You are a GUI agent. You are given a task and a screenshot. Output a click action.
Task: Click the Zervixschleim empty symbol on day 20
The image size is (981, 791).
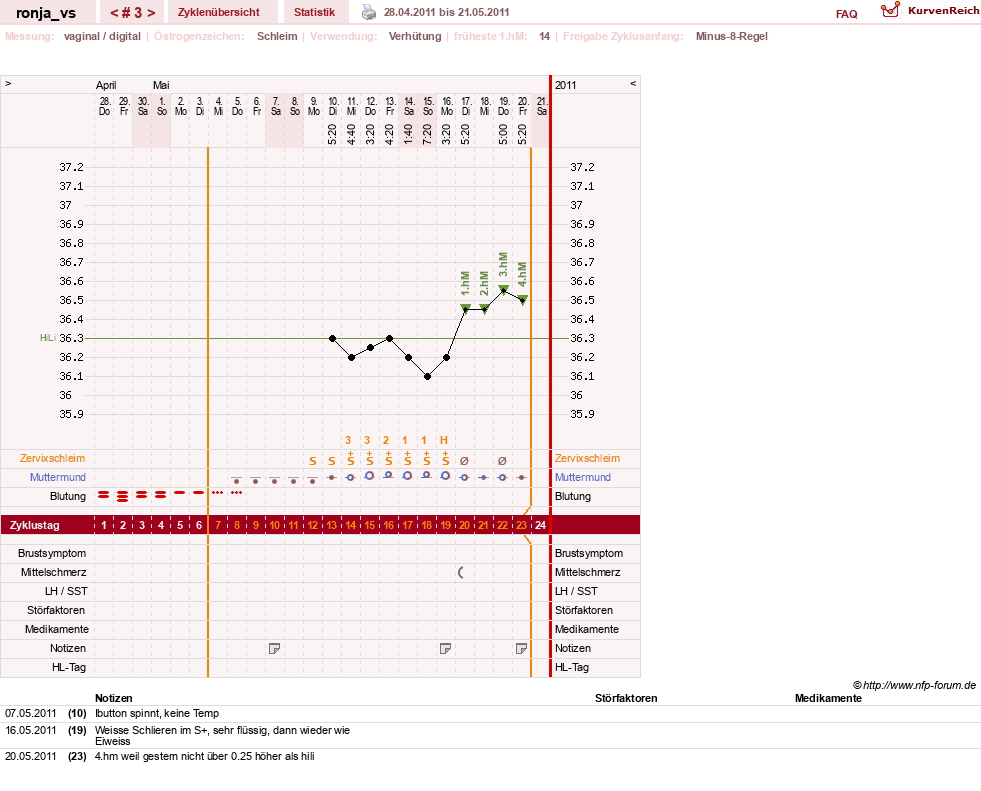[464, 461]
